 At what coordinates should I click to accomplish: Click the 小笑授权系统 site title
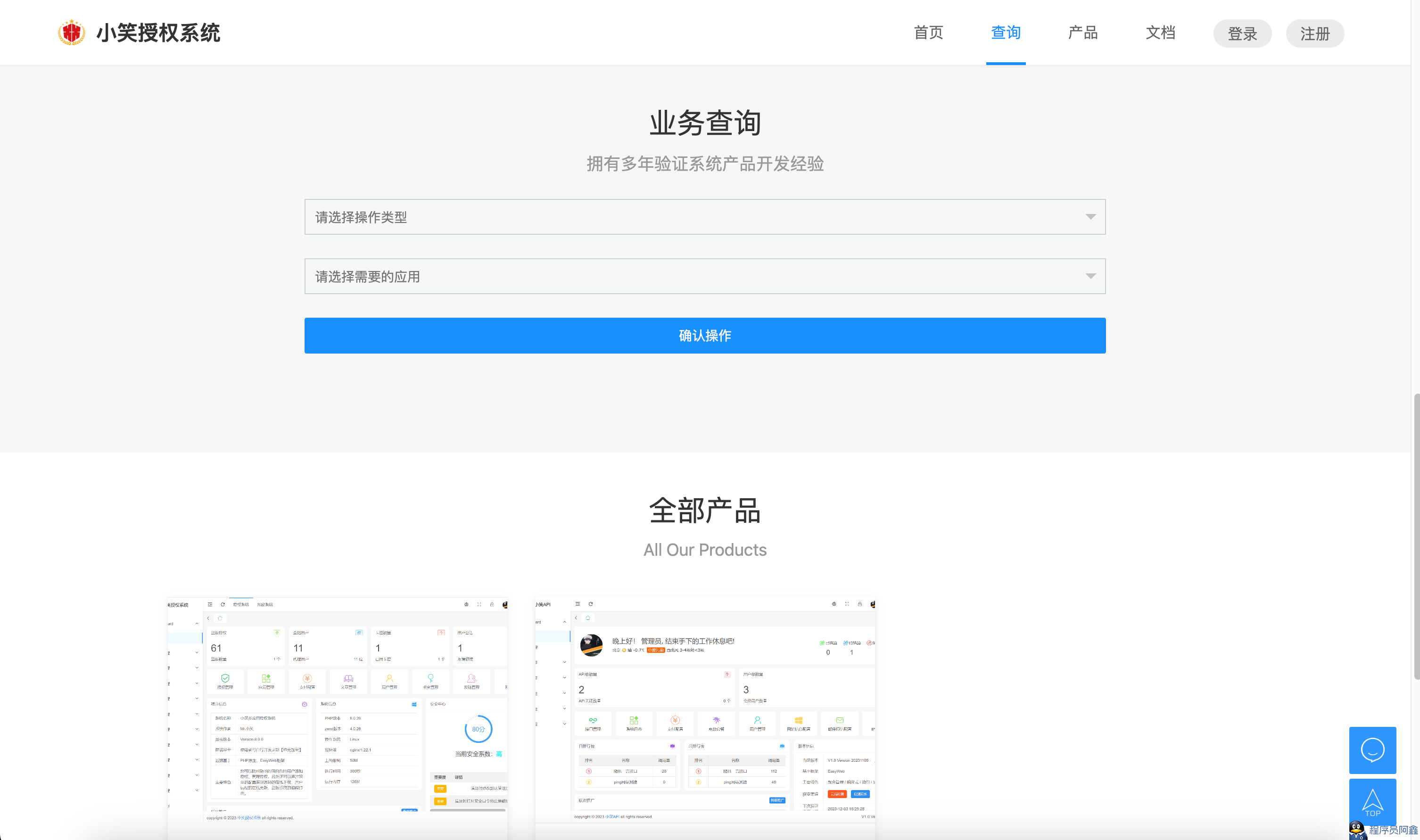[158, 33]
